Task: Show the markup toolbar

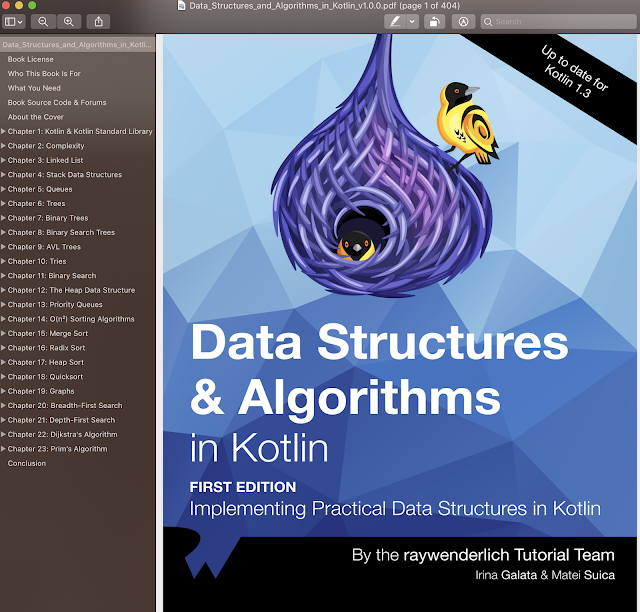Action: (463, 22)
